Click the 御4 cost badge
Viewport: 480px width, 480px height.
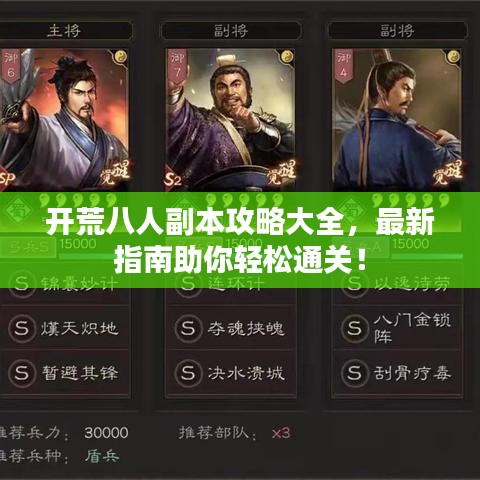(343, 66)
